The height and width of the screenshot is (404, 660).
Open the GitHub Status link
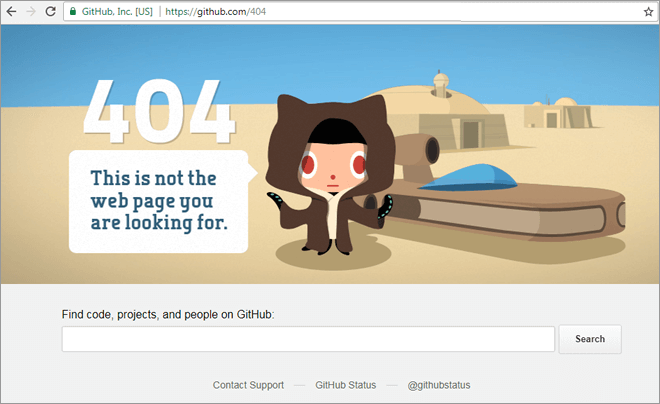click(x=346, y=385)
